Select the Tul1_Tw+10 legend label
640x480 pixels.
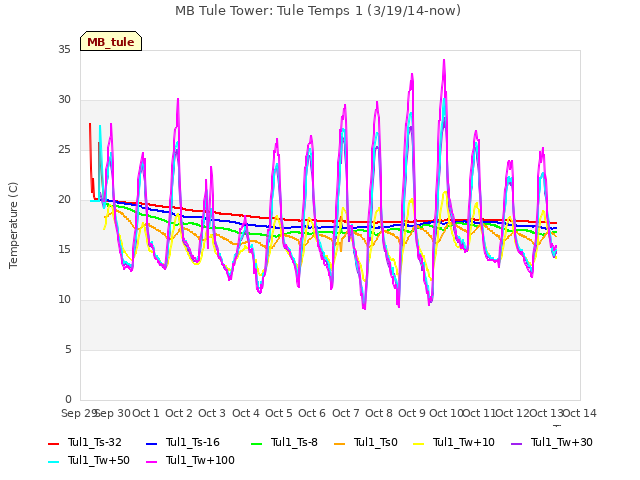click(x=464, y=442)
